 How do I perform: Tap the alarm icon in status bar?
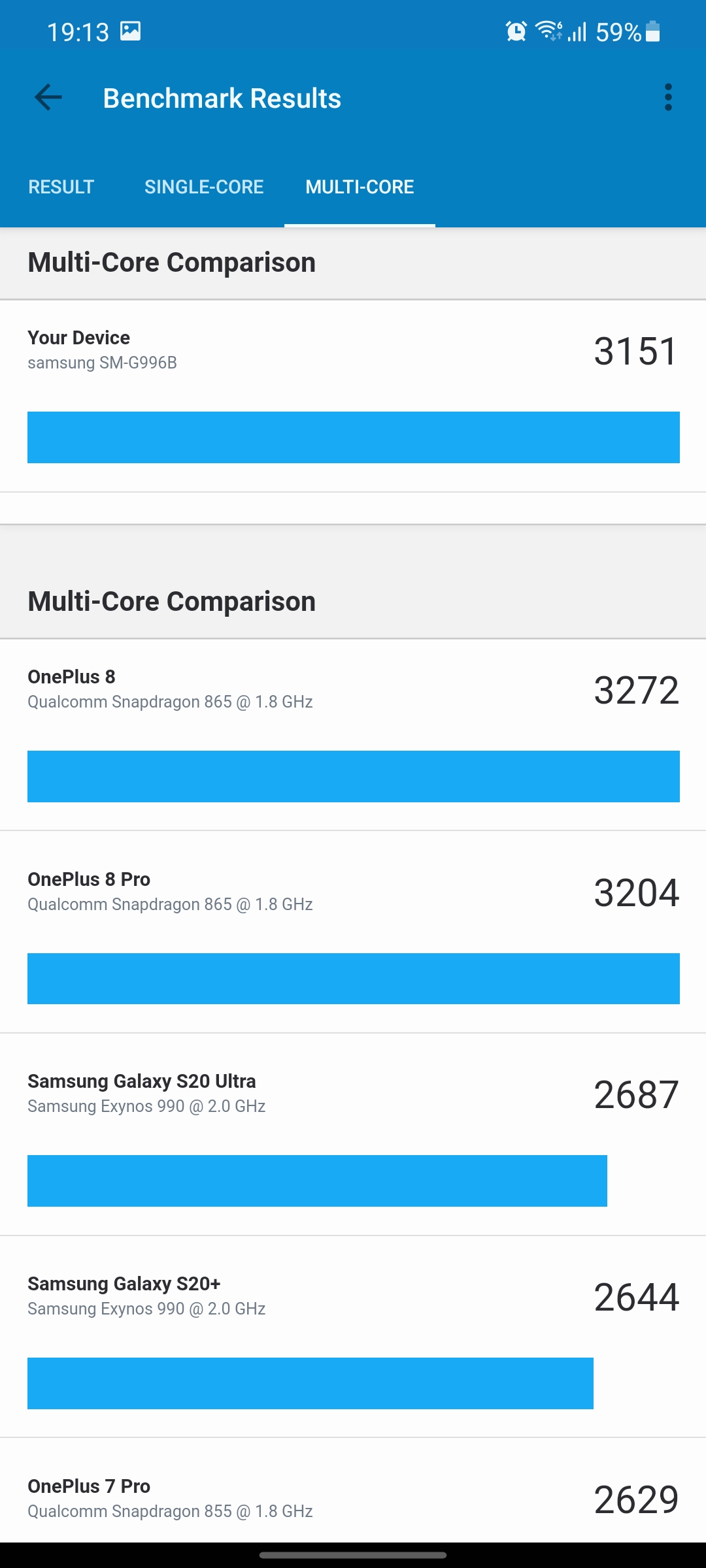coord(516,31)
